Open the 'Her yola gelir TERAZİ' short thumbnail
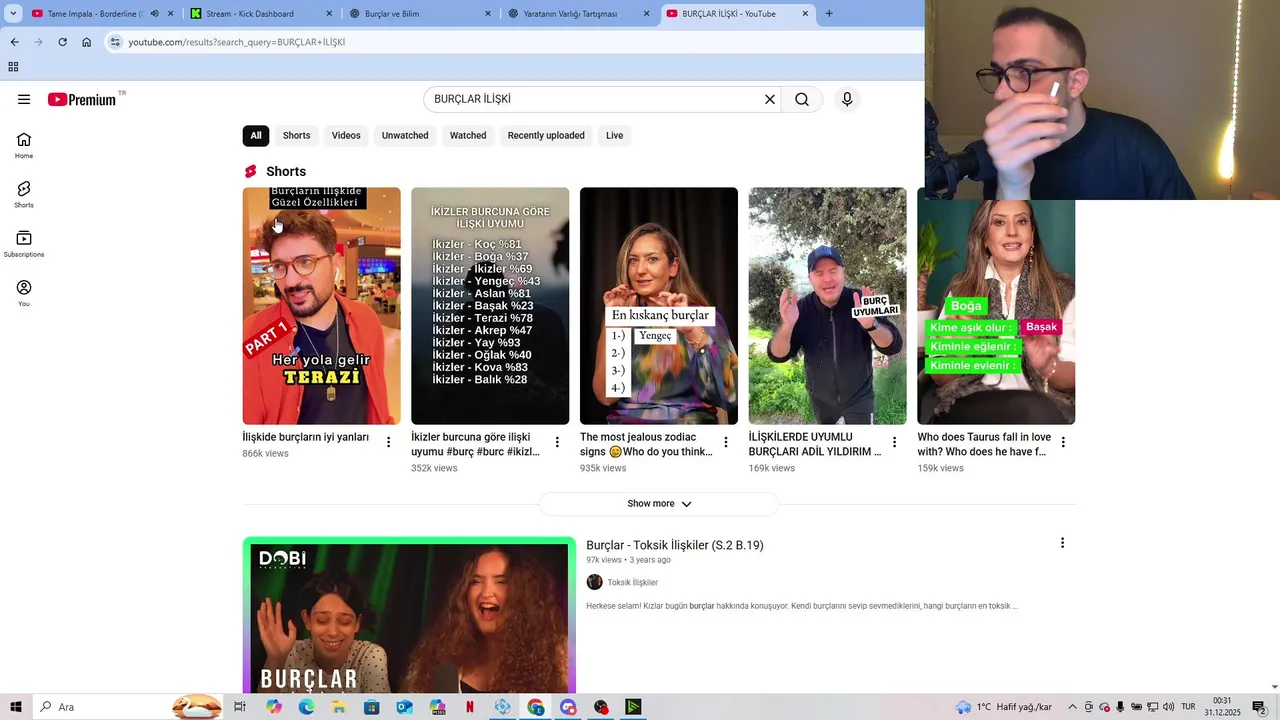The width and height of the screenshot is (1280, 720). click(321, 306)
